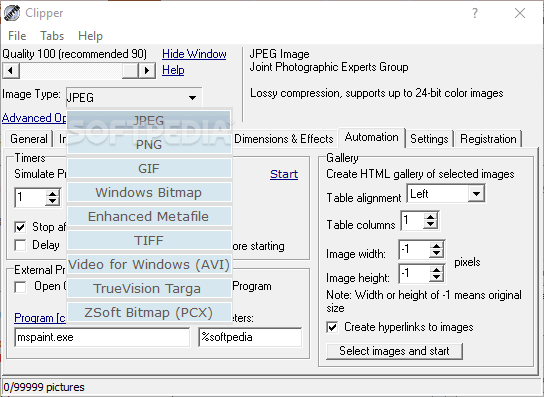Switch to the Registration tab
The image size is (544, 397).
click(488, 139)
